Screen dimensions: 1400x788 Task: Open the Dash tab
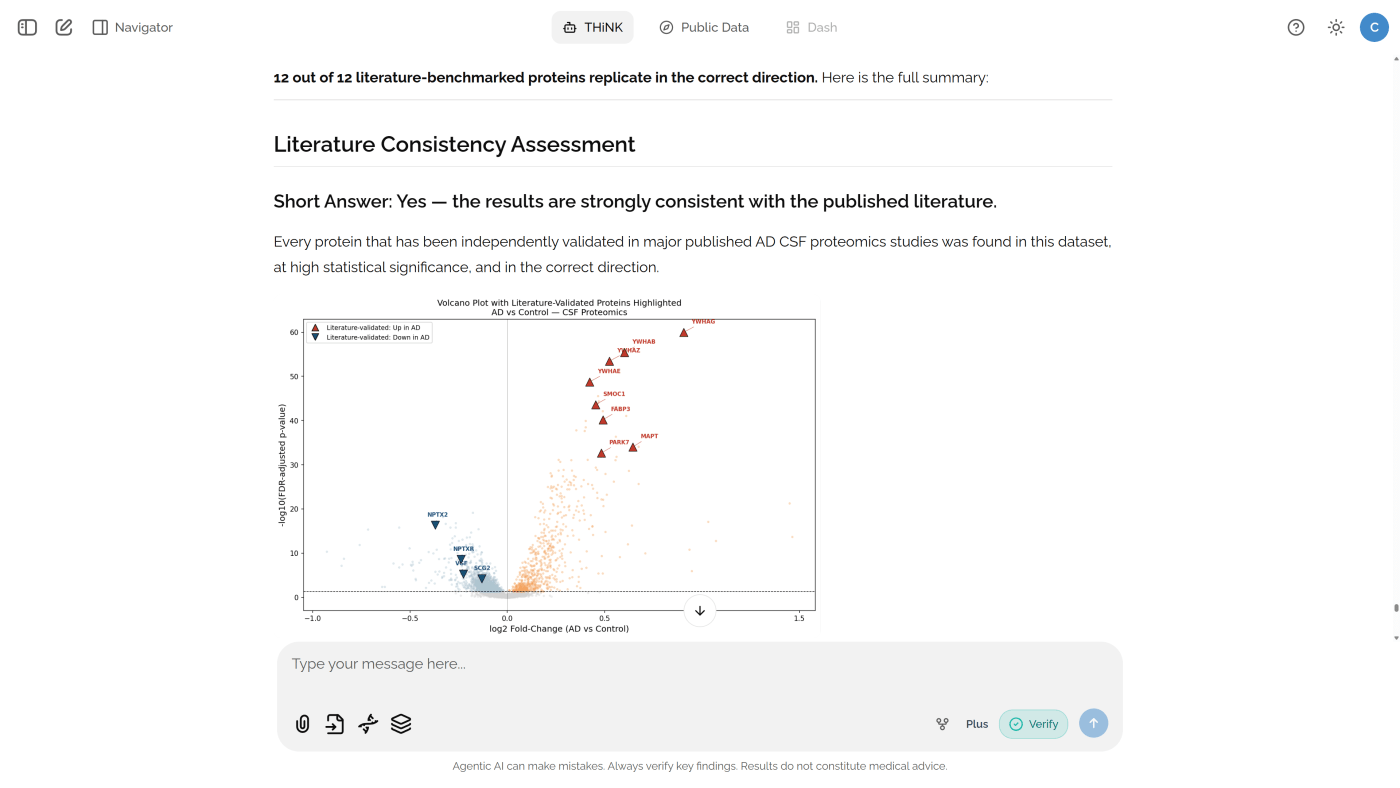click(812, 26)
